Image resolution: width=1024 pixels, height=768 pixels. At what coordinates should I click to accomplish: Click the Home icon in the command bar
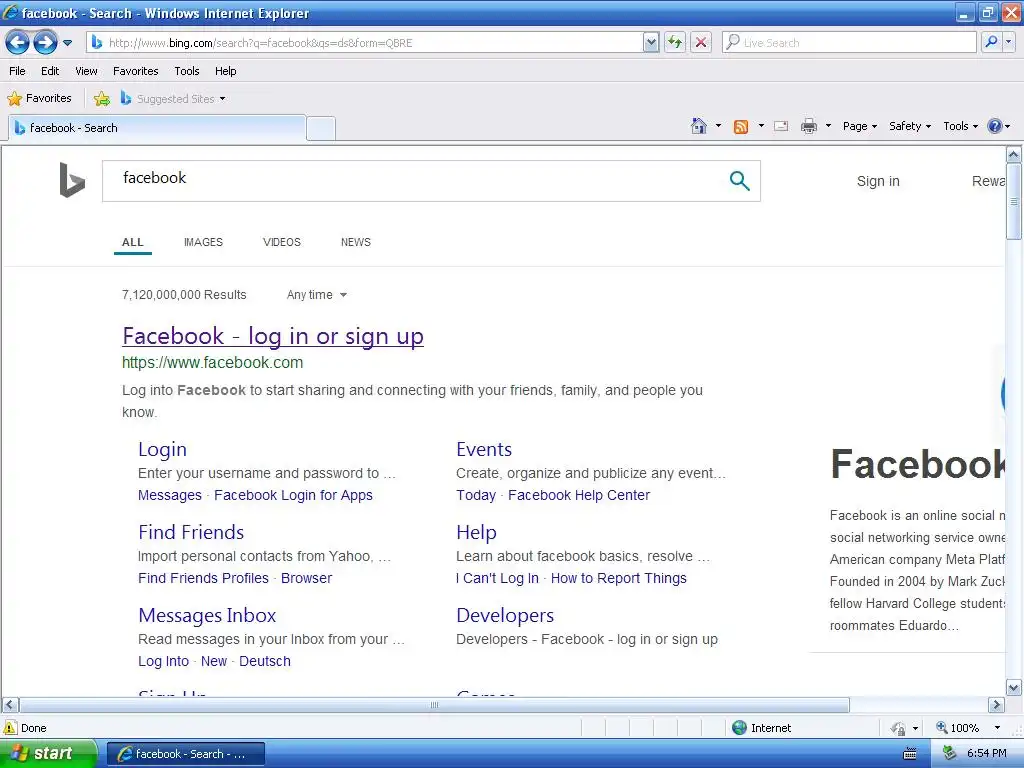click(x=699, y=126)
